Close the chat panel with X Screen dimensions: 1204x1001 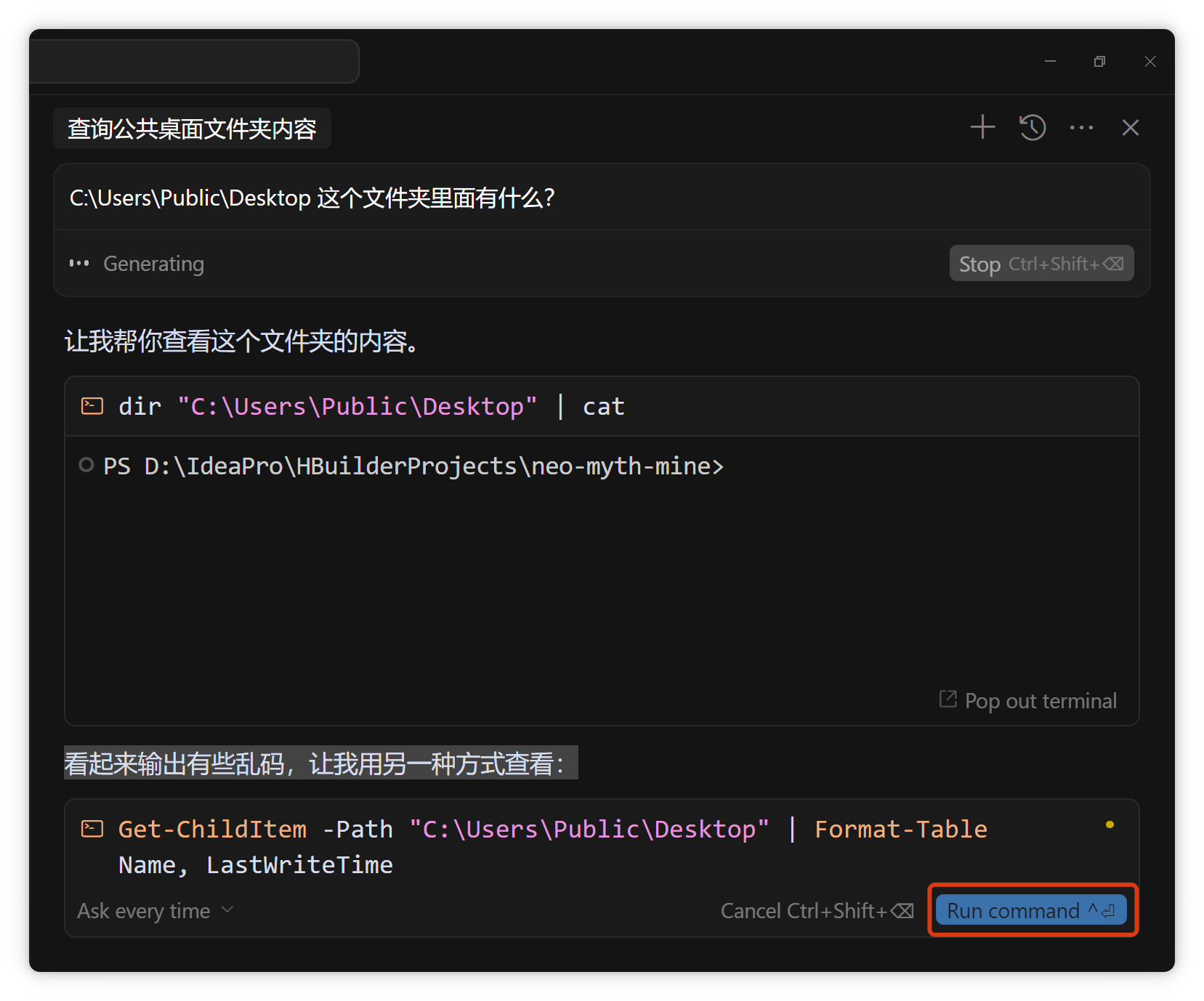pos(1130,128)
